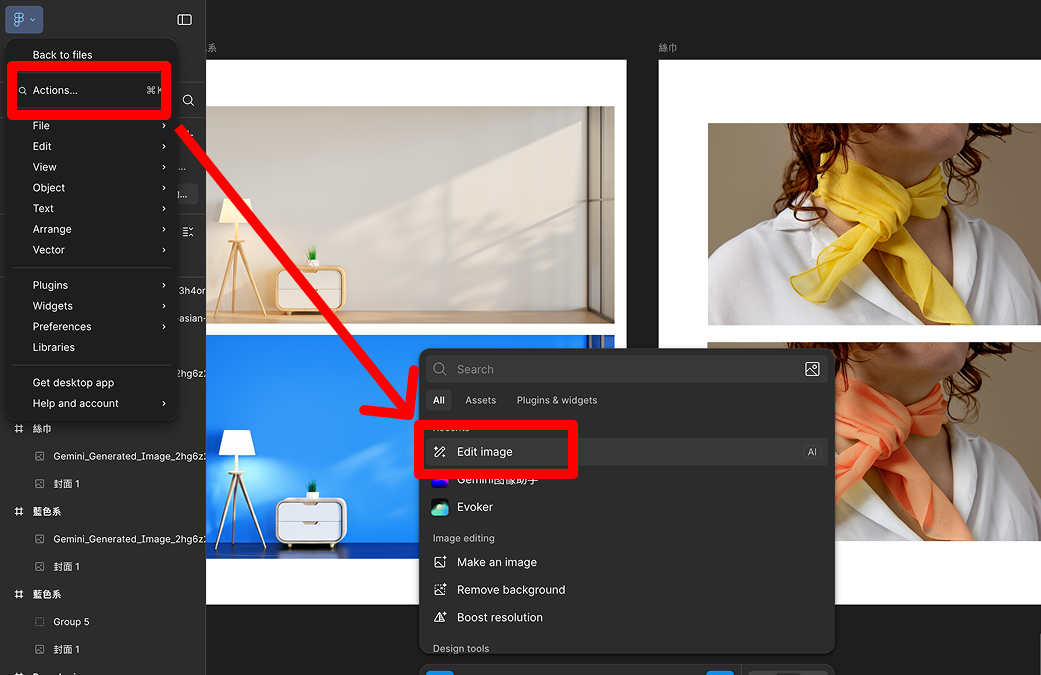Switch to the All tab in Actions
Viewport: 1041px width, 675px height.
439,400
